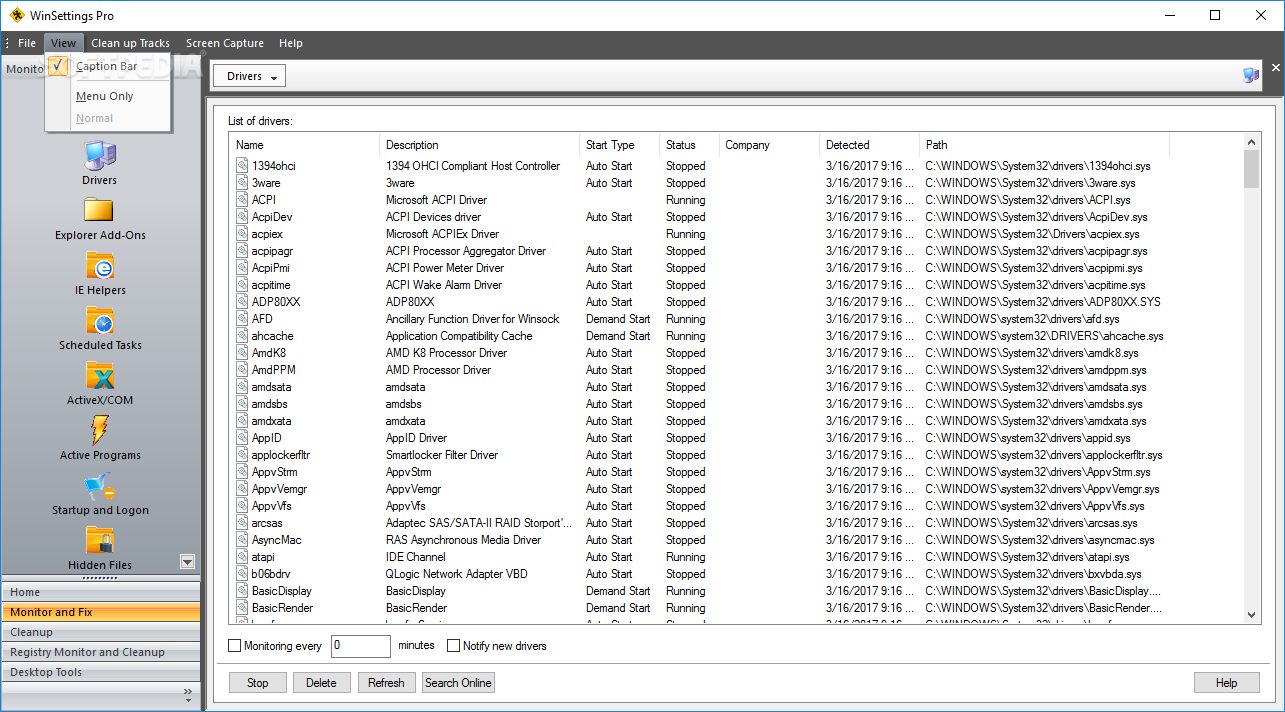Image resolution: width=1285 pixels, height=712 pixels.
Task: Sort by the Company column header
Action: (769, 145)
